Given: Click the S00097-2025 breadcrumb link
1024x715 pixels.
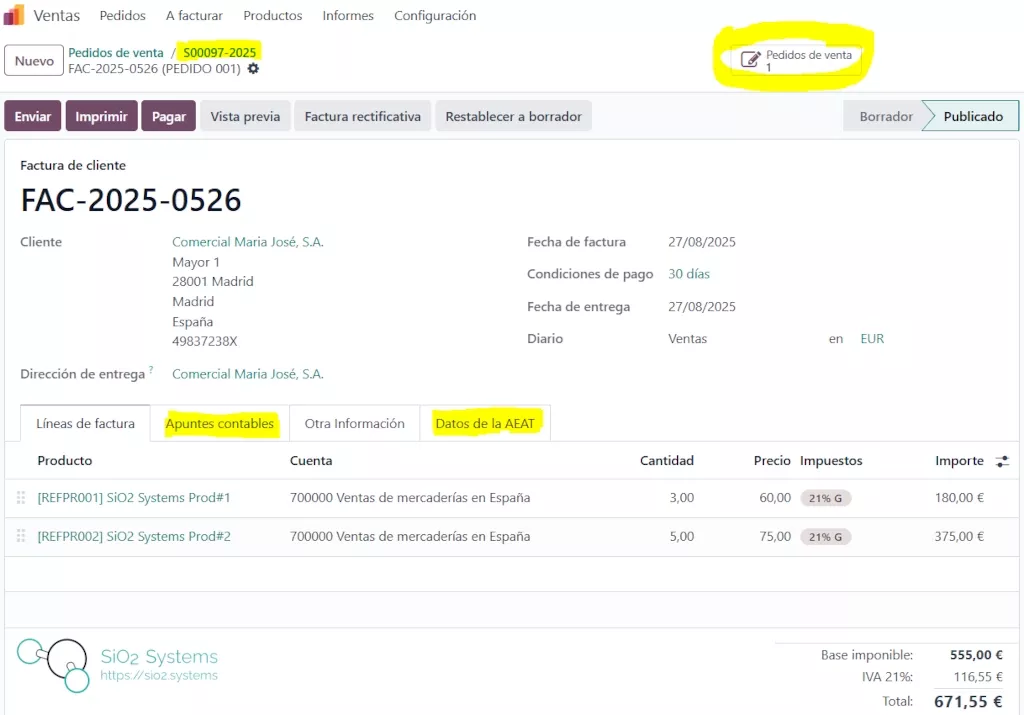Looking at the screenshot, I should pyautogui.click(x=220, y=52).
